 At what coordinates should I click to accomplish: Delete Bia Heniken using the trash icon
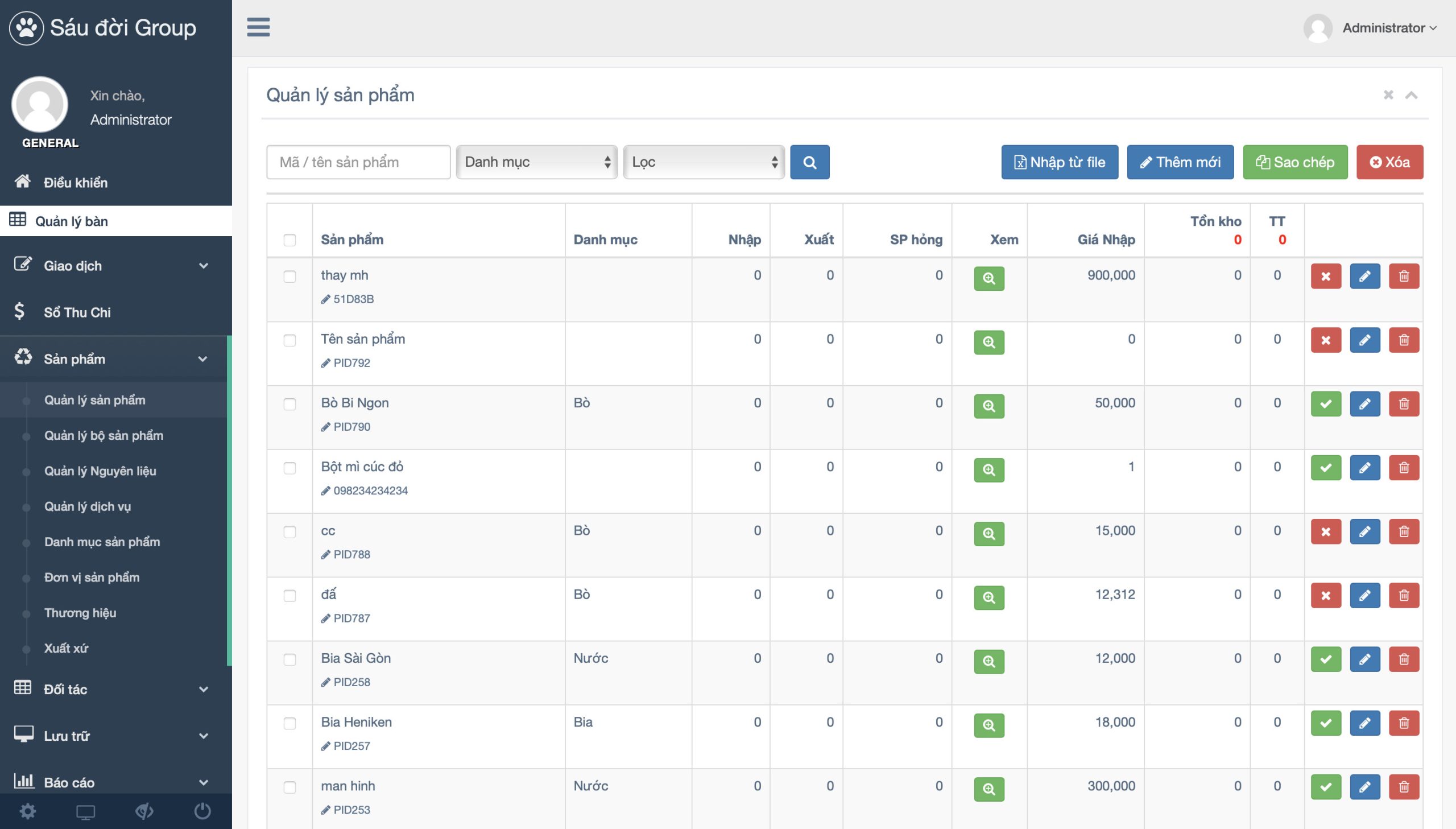click(1404, 723)
